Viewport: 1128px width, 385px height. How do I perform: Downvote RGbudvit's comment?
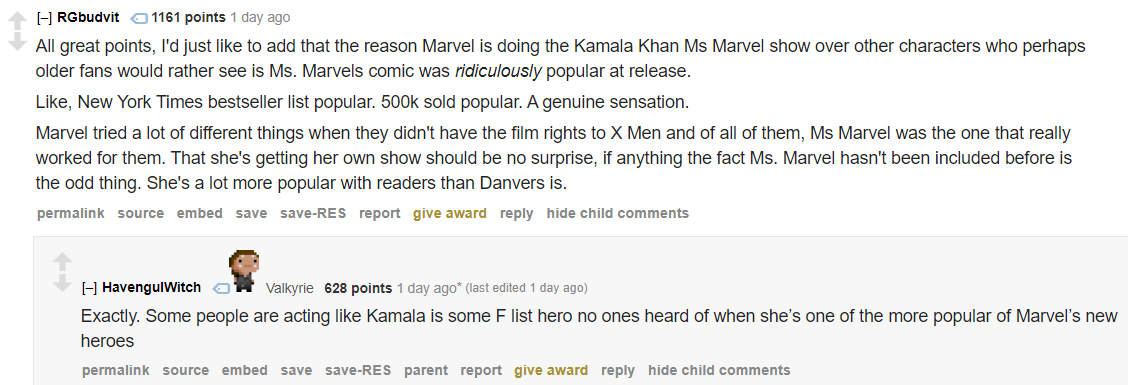tap(17, 42)
